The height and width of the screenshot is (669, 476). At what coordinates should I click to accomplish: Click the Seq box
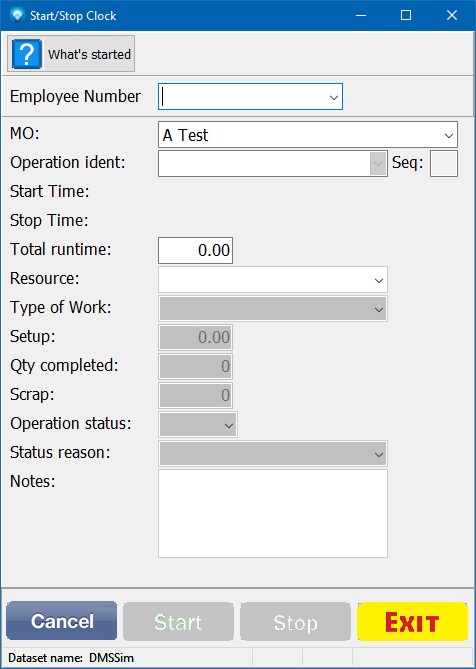click(444, 163)
